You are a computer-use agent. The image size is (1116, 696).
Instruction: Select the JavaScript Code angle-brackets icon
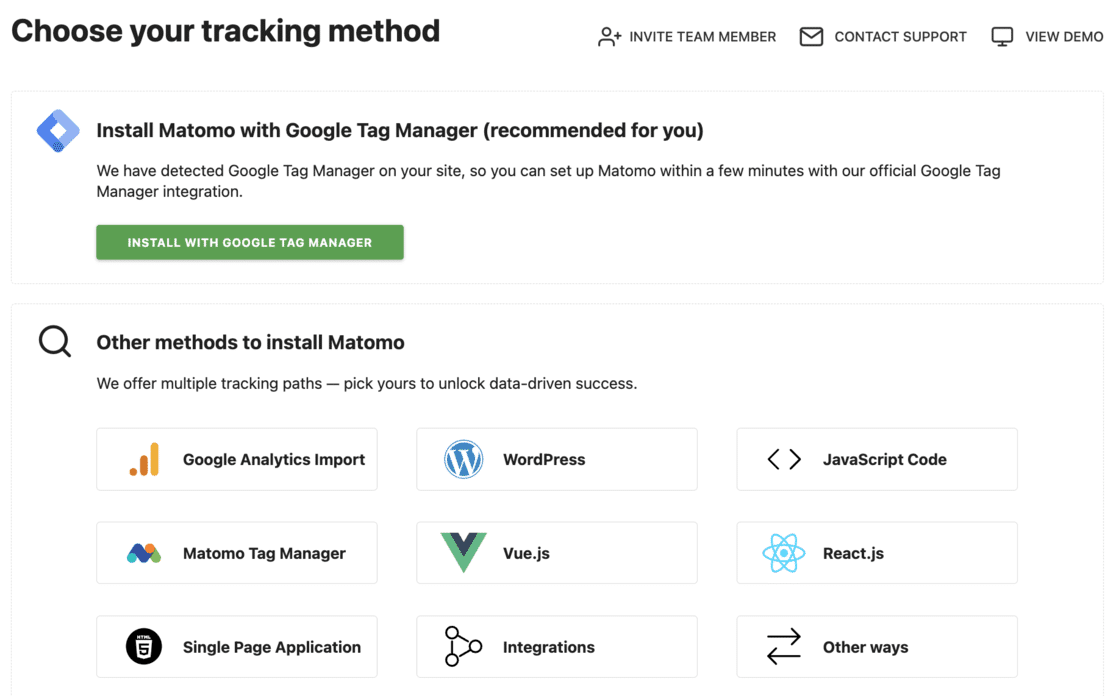click(x=783, y=459)
